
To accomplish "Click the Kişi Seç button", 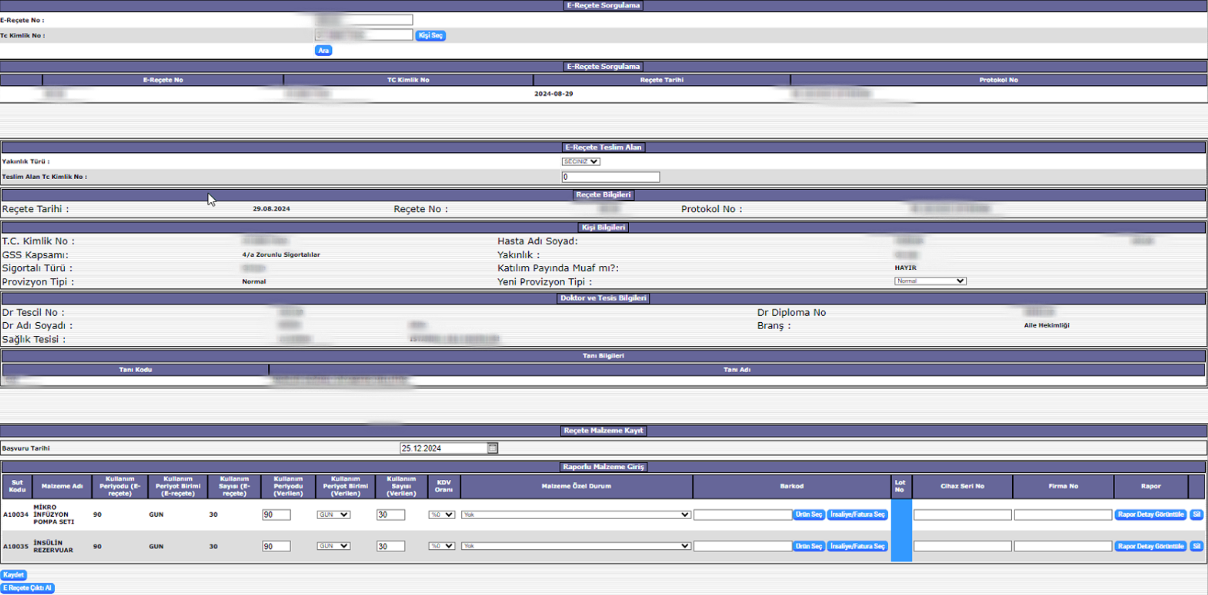I will point(430,35).
